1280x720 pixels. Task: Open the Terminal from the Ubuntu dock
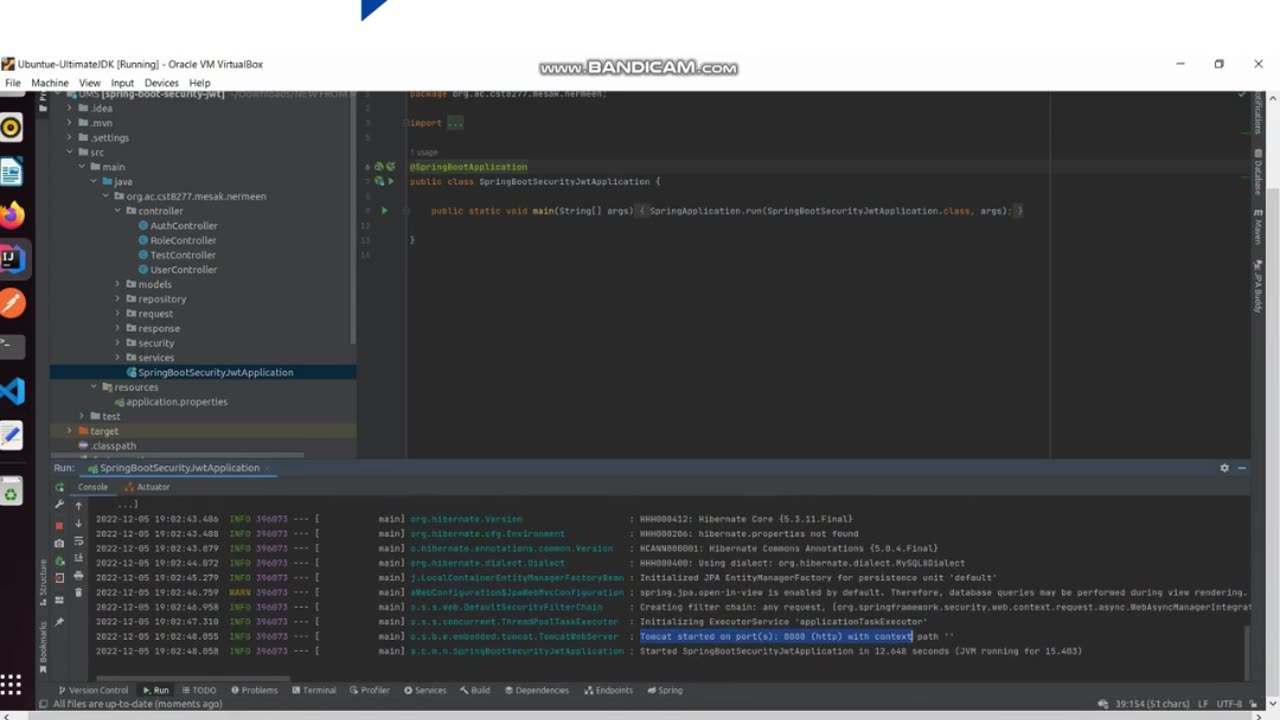[12, 347]
